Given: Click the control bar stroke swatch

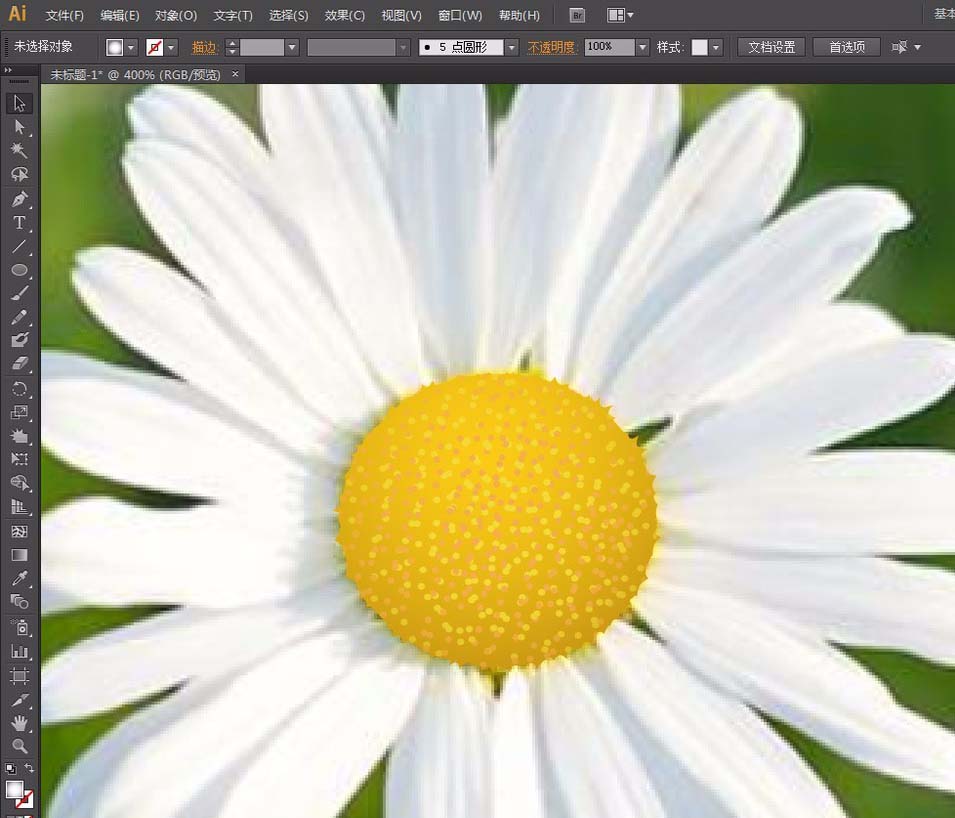Looking at the screenshot, I should click(155, 47).
